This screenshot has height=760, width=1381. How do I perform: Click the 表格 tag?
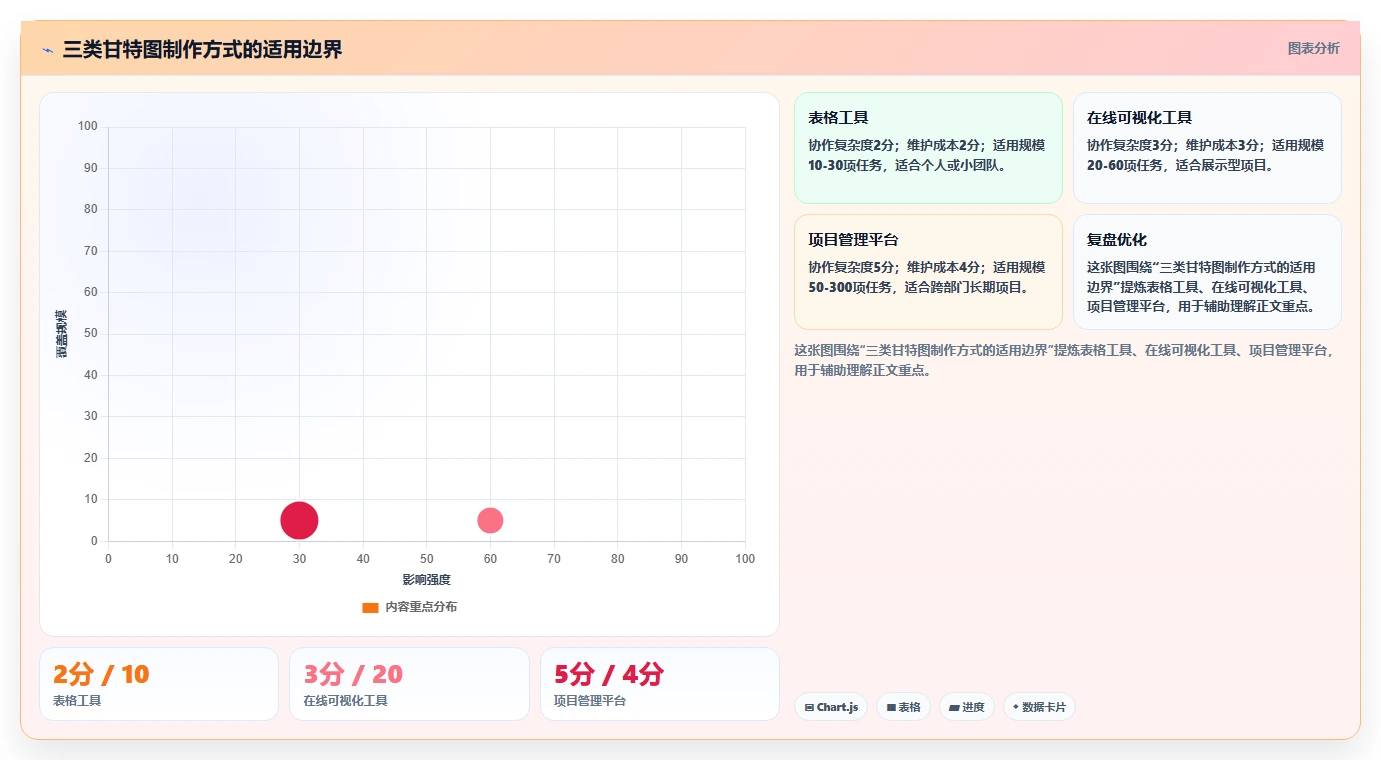pos(903,707)
